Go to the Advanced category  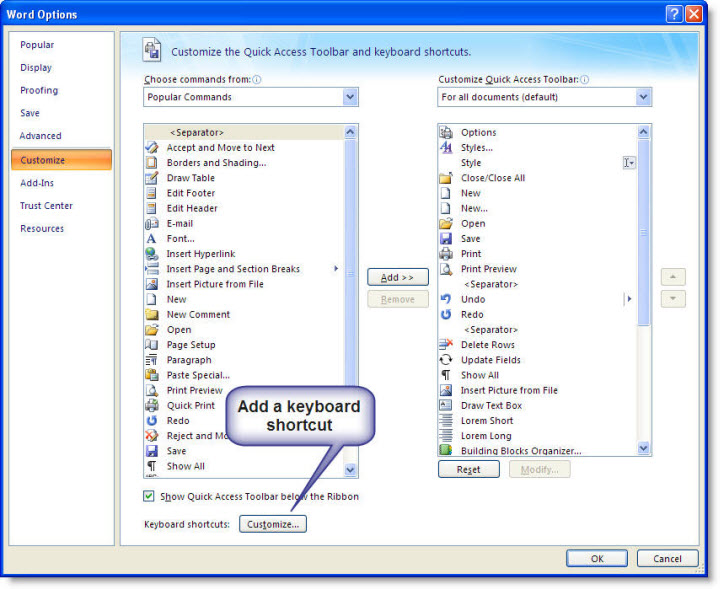click(40, 136)
